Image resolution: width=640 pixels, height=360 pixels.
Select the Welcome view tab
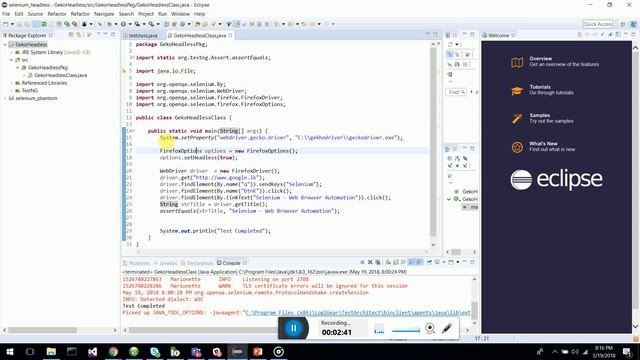(499, 36)
